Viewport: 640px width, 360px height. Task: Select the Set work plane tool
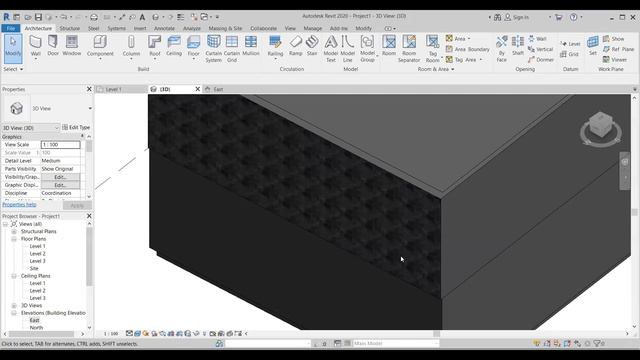click(x=593, y=46)
